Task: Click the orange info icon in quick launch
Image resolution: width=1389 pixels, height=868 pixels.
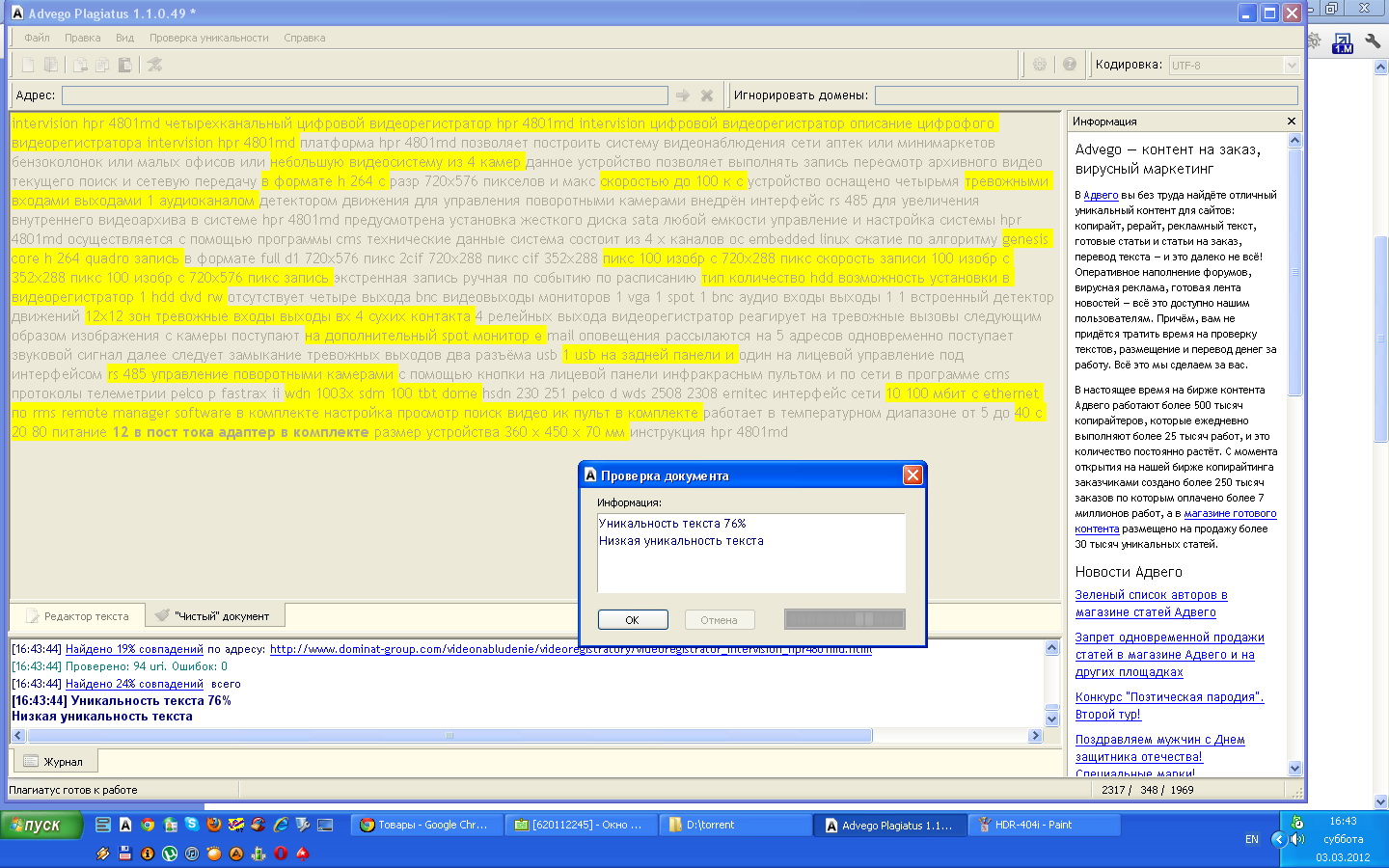Action: pos(148,854)
